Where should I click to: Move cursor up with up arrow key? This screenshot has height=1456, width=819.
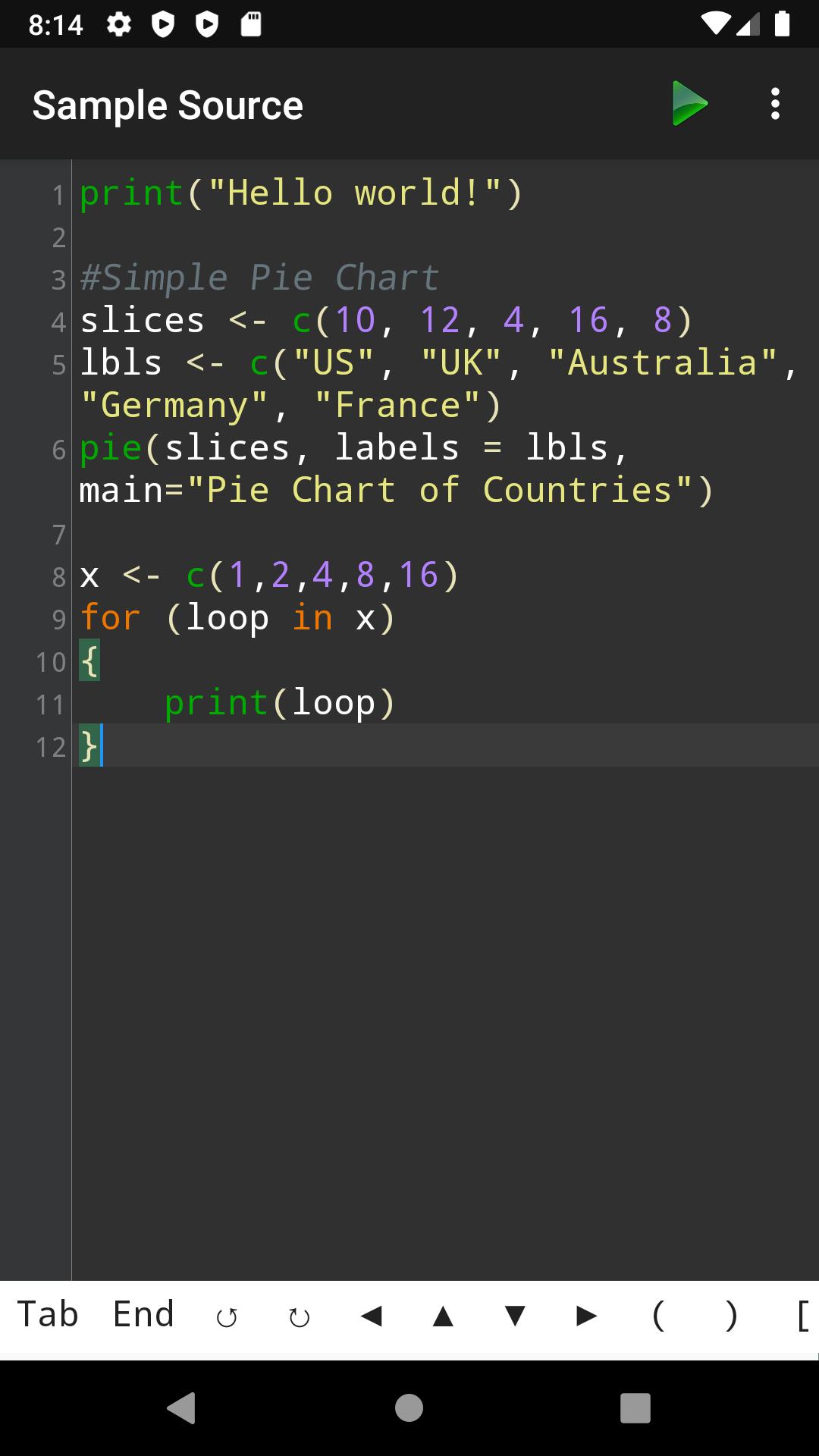[x=443, y=1316]
